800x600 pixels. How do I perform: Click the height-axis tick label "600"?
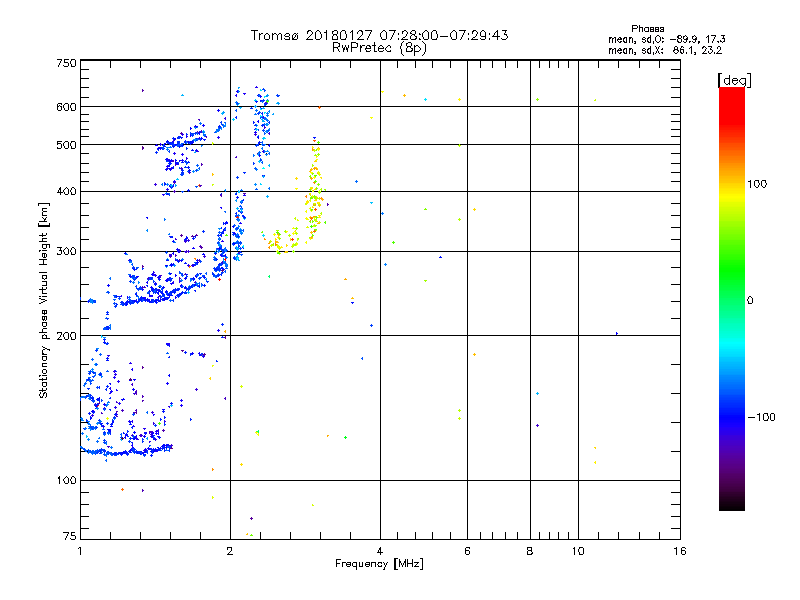click(x=66, y=107)
